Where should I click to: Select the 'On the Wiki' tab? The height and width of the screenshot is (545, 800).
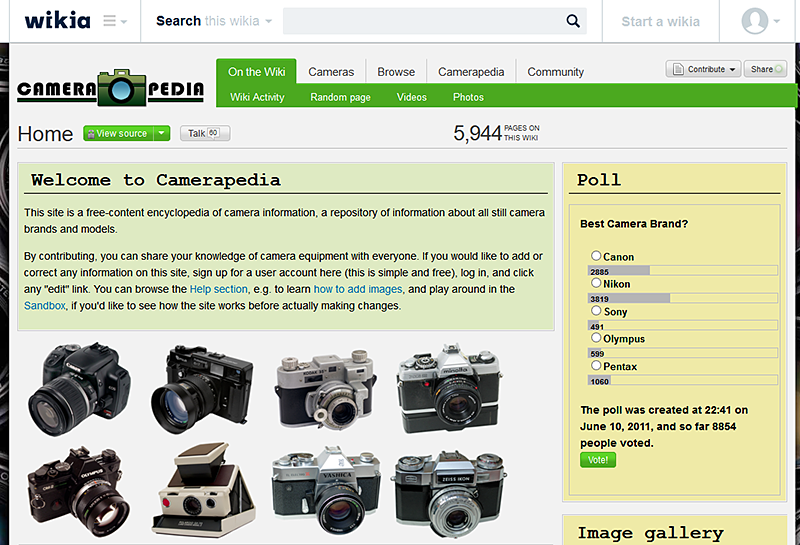256,72
